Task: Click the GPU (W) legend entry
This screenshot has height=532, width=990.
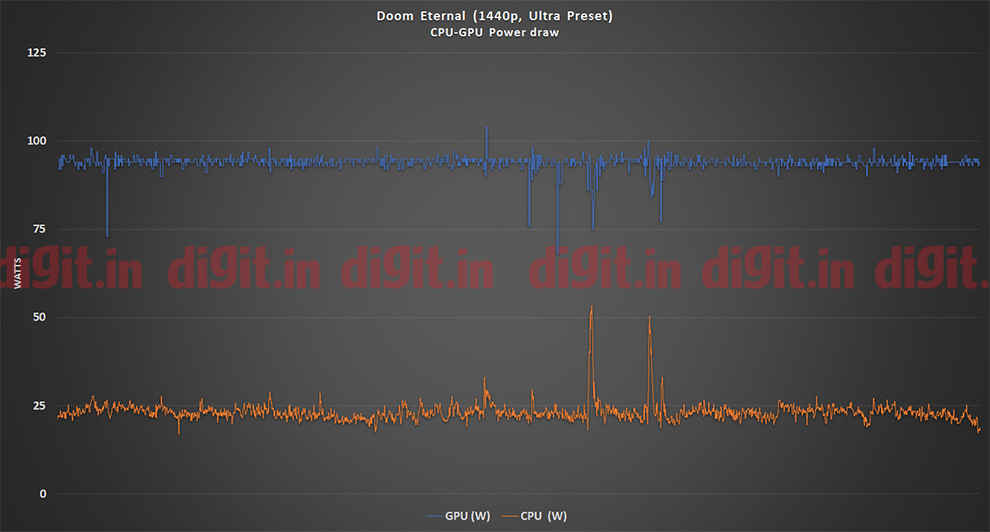Action: (x=458, y=516)
